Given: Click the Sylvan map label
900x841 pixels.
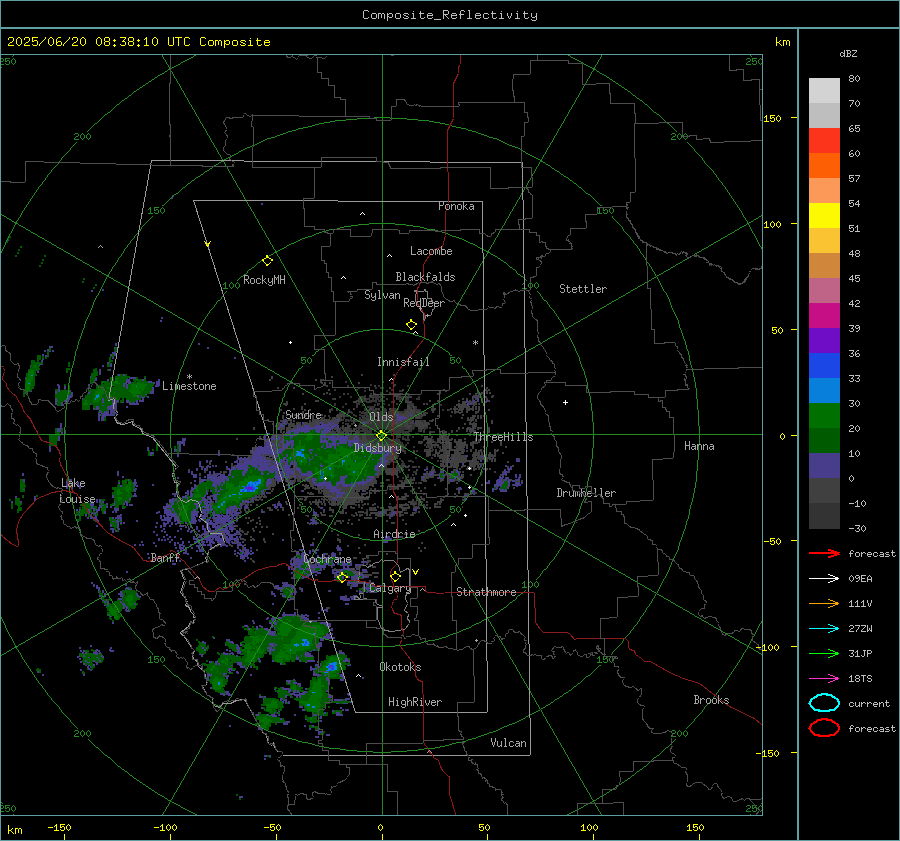Looking at the screenshot, I should pos(382,295).
